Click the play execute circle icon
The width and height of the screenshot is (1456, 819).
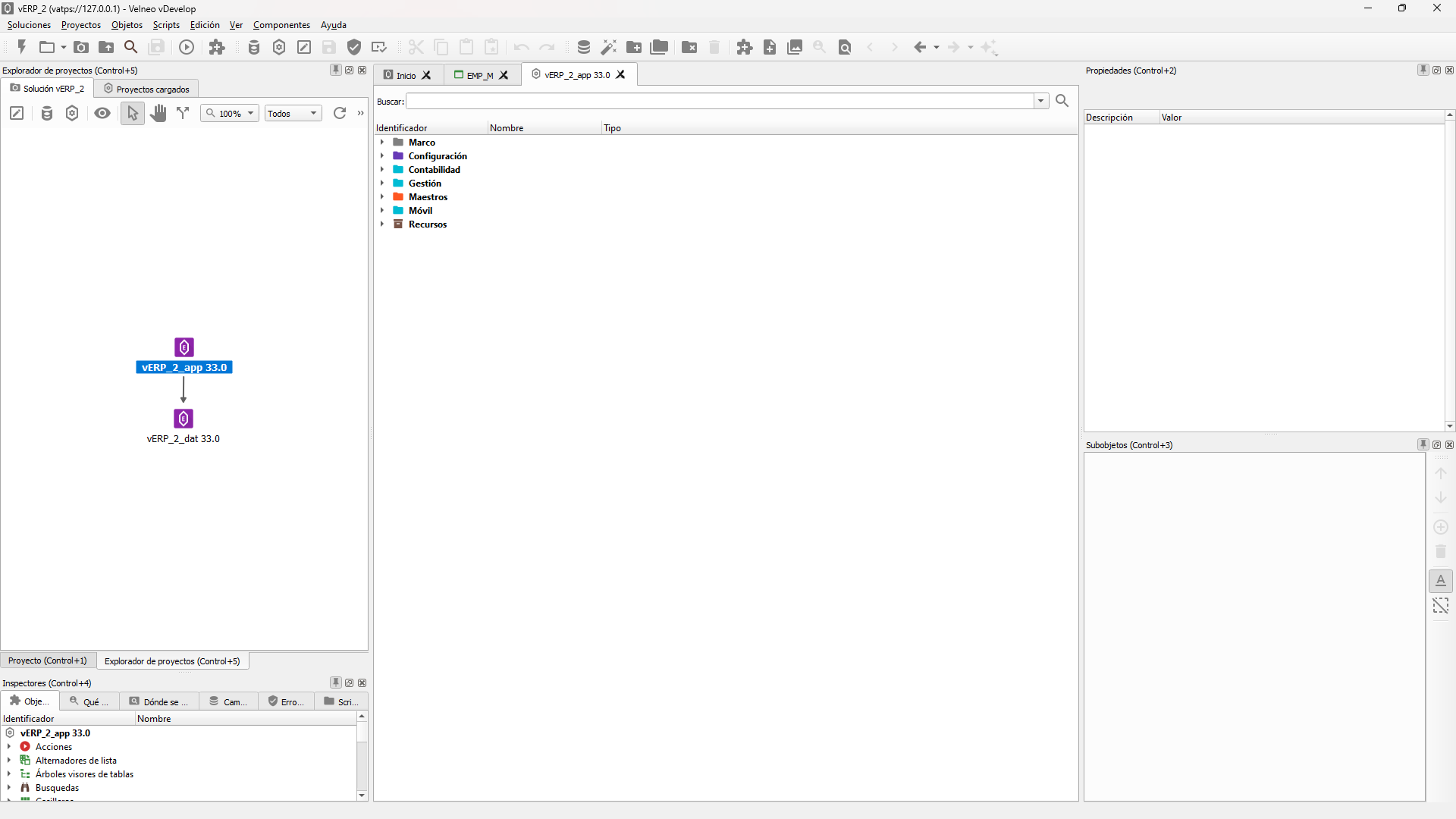point(187,47)
